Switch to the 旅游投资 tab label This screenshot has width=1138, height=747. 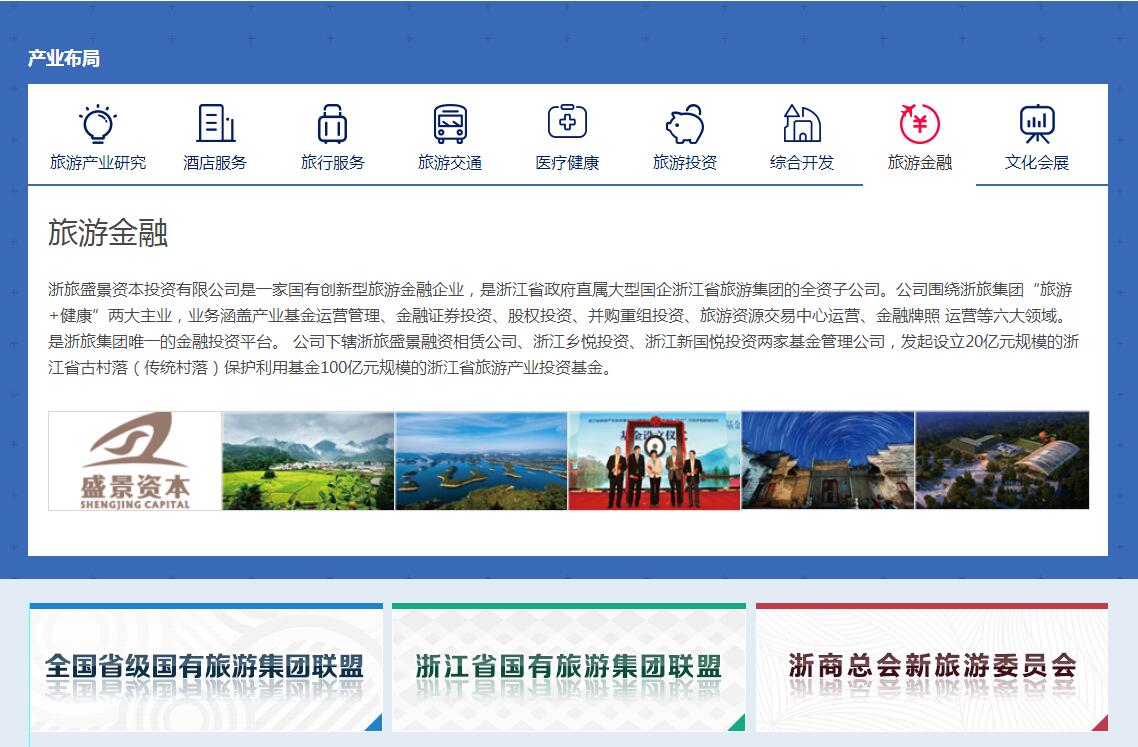(685, 162)
